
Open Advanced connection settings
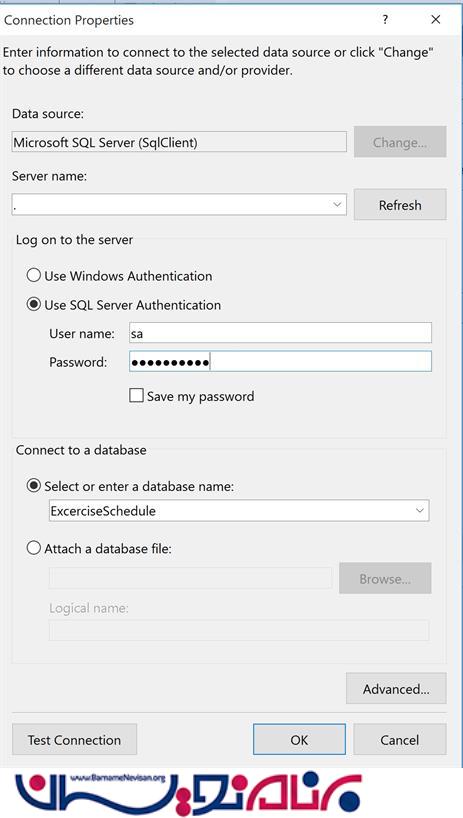coord(396,689)
